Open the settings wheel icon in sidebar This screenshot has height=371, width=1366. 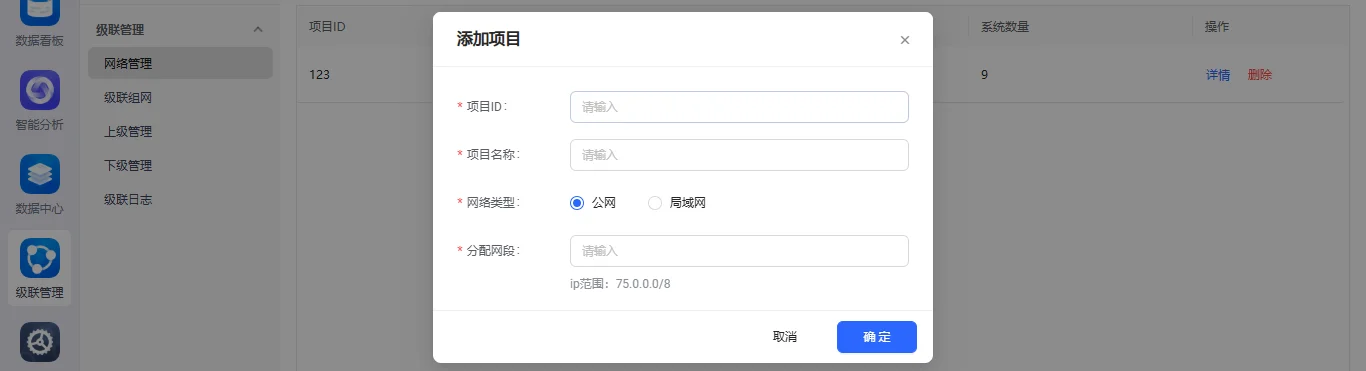click(x=40, y=342)
